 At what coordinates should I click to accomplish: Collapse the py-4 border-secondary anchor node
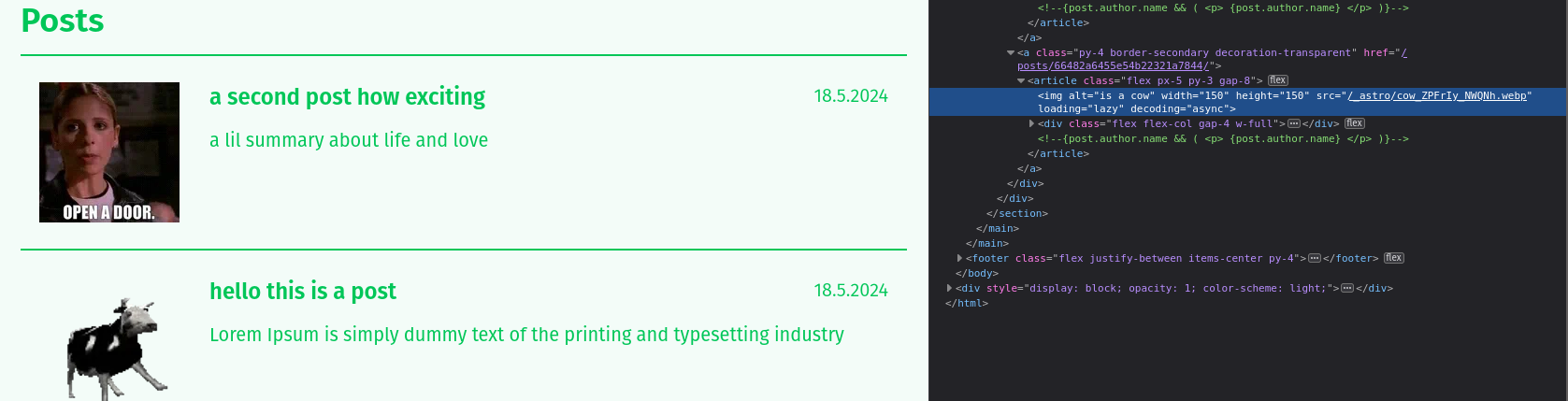click(1011, 52)
